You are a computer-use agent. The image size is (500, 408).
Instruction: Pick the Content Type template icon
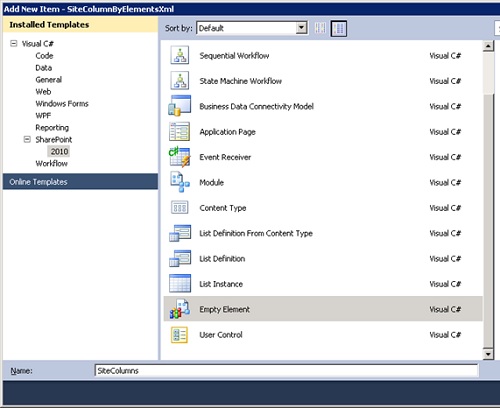click(x=180, y=208)
